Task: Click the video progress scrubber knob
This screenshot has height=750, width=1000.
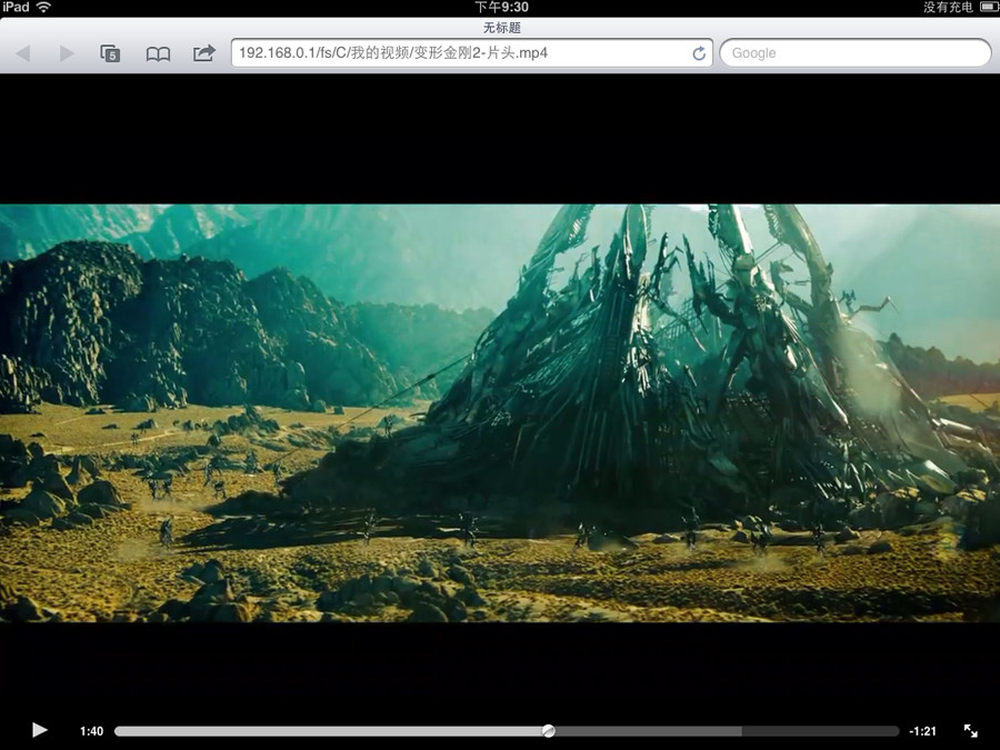Action: 548,731
